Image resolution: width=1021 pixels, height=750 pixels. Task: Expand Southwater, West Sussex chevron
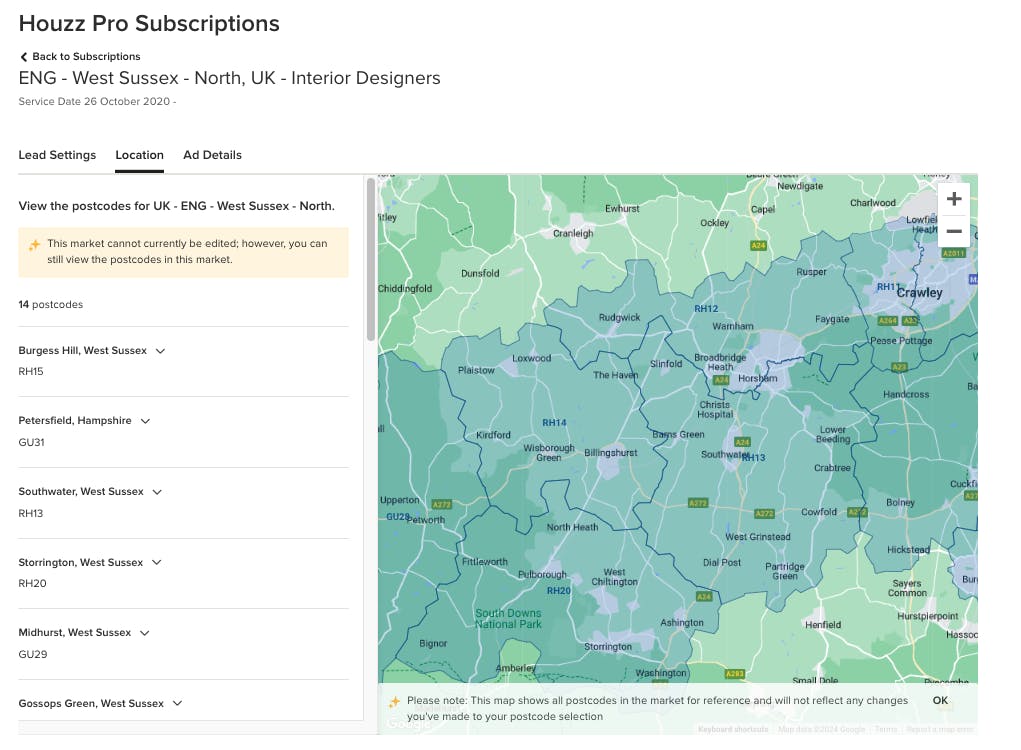(157, 492)
